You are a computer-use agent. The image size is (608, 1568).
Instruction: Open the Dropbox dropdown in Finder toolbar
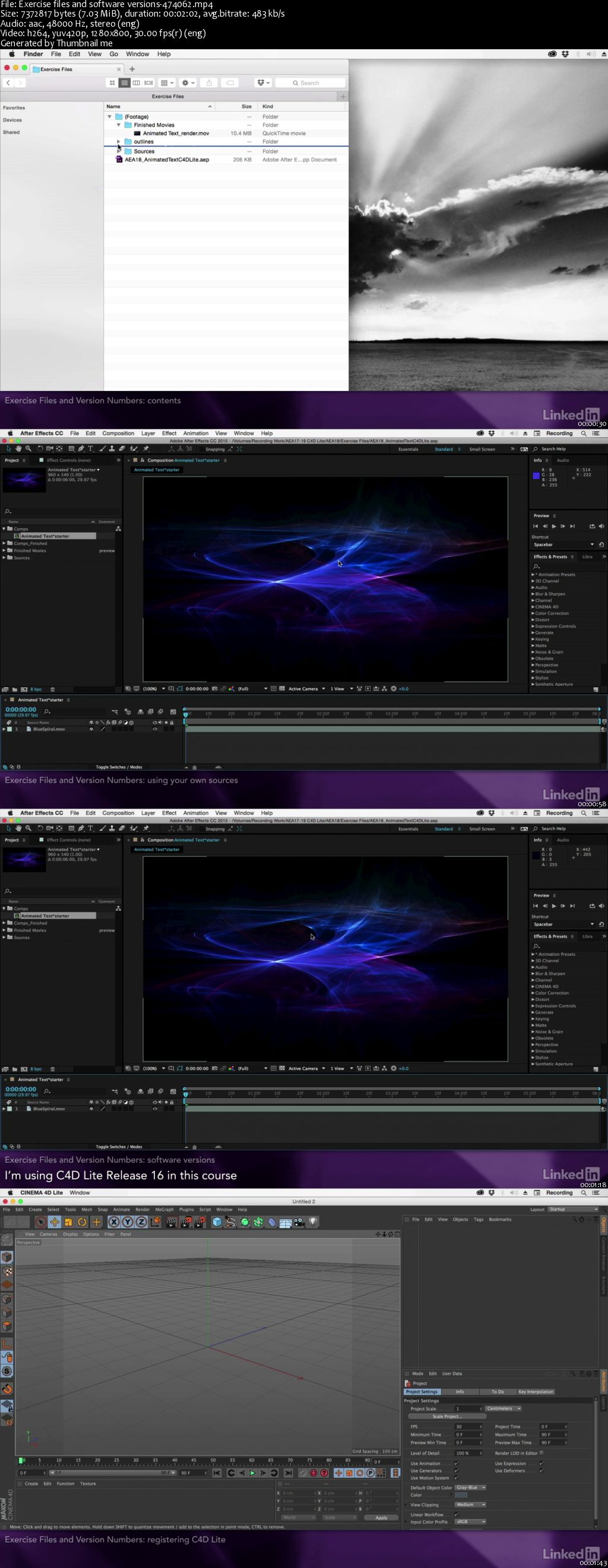pyautogui.click(x=263, y=83)
